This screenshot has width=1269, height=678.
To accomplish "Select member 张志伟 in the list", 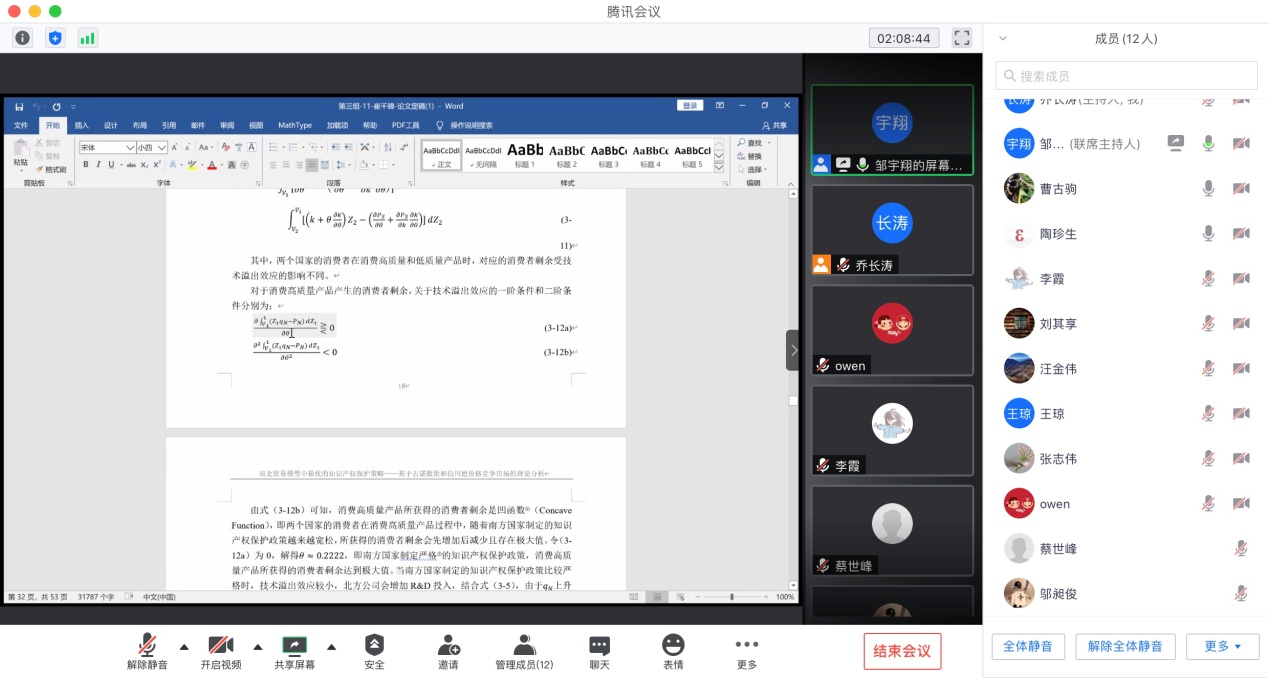I will tap(1126, 458).
